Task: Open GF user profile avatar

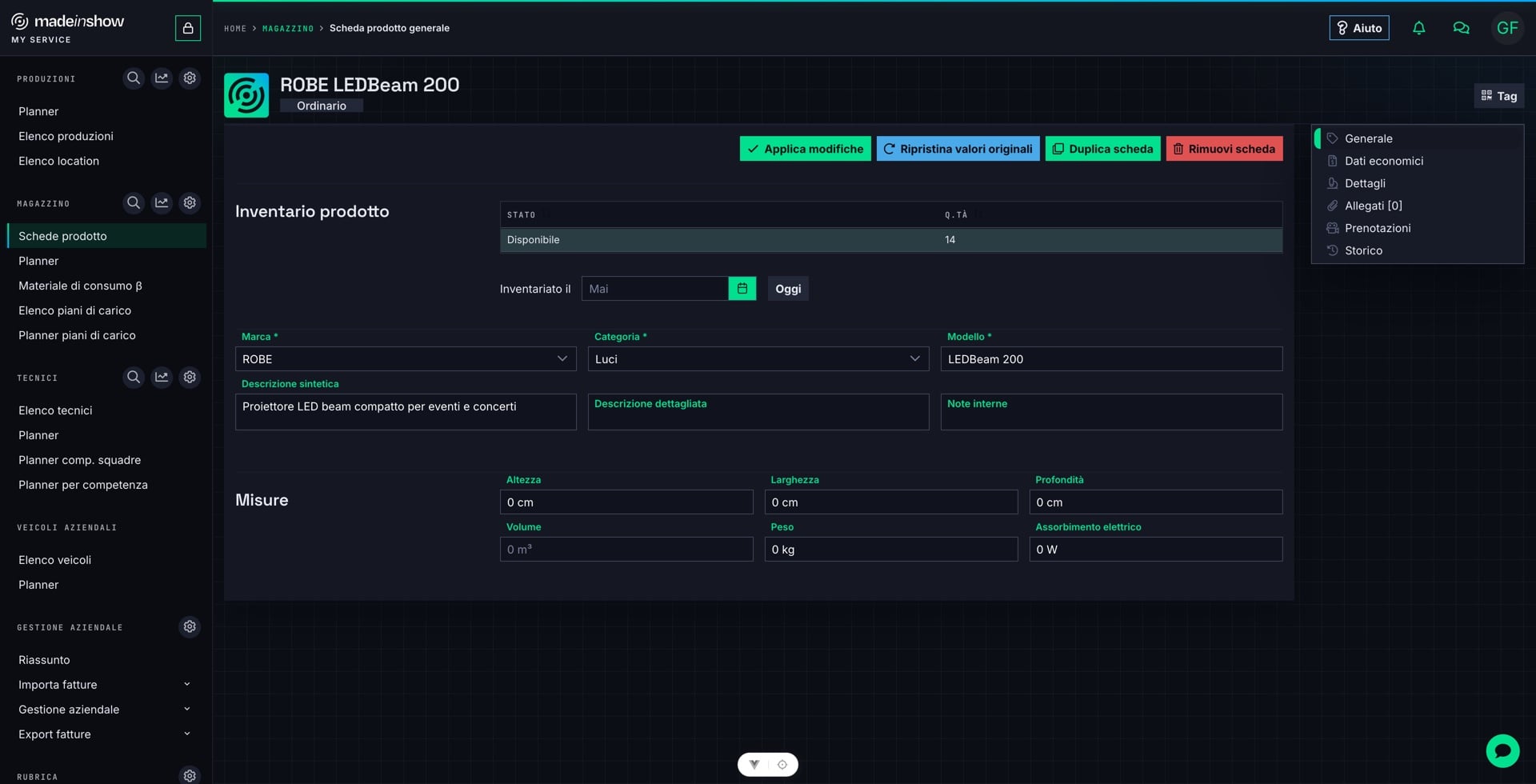Action: click(1507, 28)
